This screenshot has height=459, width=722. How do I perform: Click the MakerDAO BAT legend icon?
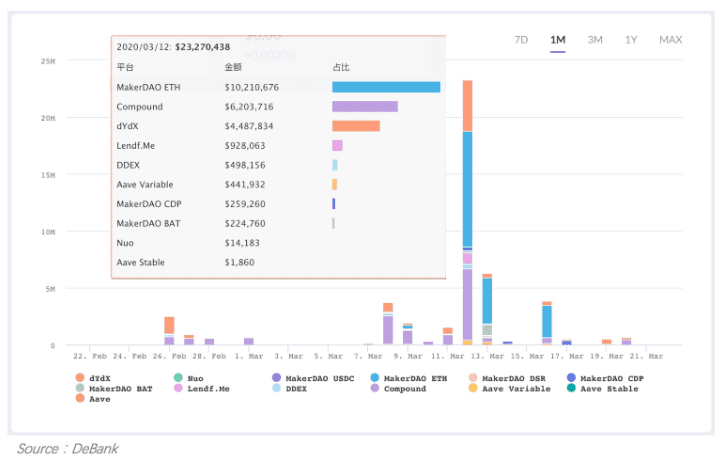80,388
